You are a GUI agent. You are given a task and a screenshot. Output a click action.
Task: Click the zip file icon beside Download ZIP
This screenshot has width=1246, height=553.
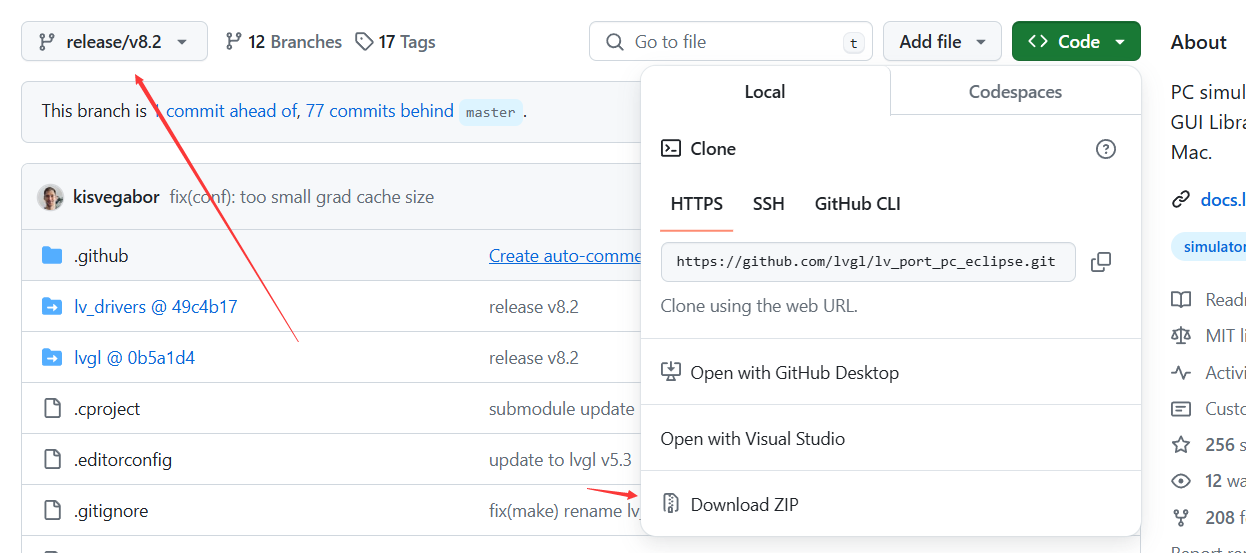tap(671, 504)
